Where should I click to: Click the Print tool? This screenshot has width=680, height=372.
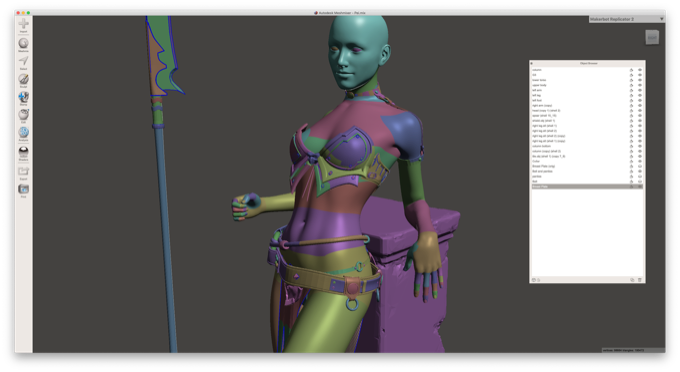pos(23,191)
